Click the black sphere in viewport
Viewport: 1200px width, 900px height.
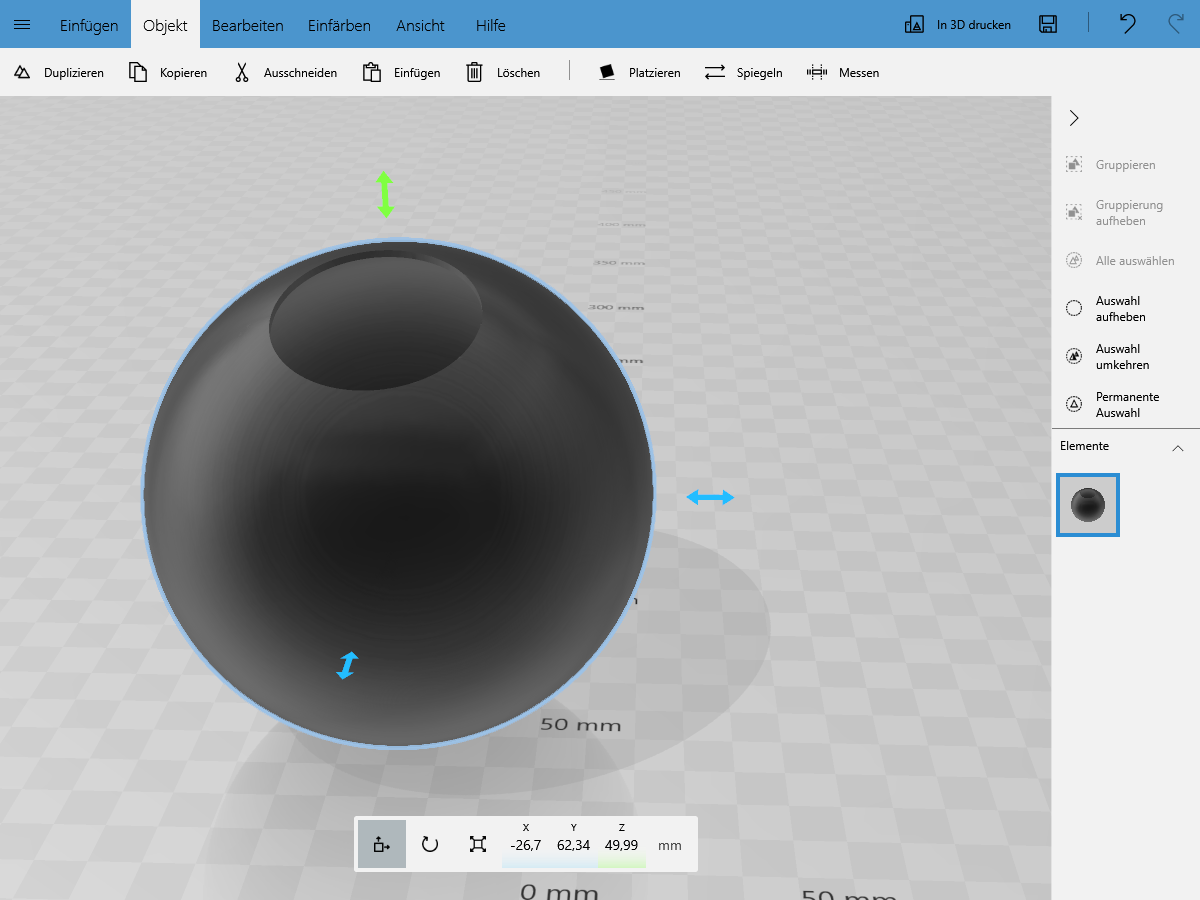tap(398, 493)
